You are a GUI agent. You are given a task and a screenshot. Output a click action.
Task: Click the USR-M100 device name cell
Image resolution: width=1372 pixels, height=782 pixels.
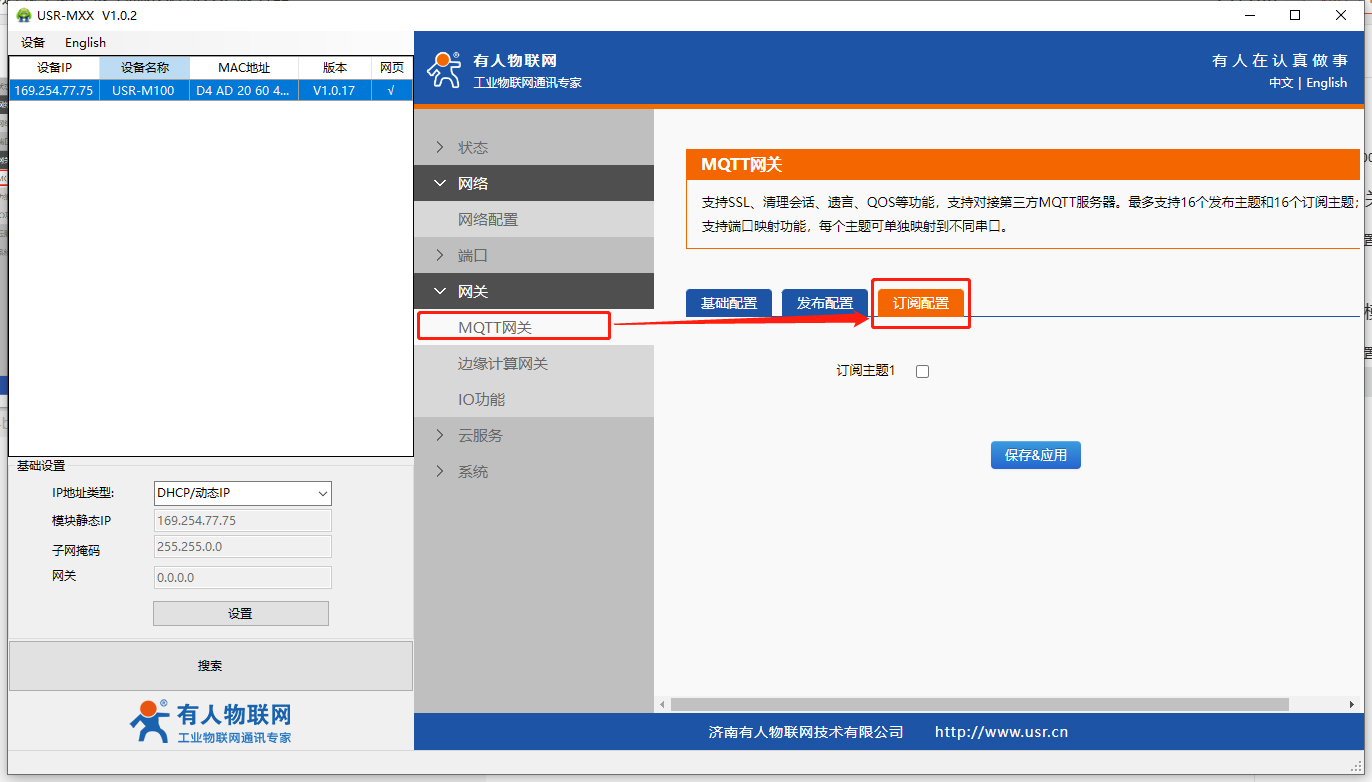pyautogui.click(x=143, y=90)
